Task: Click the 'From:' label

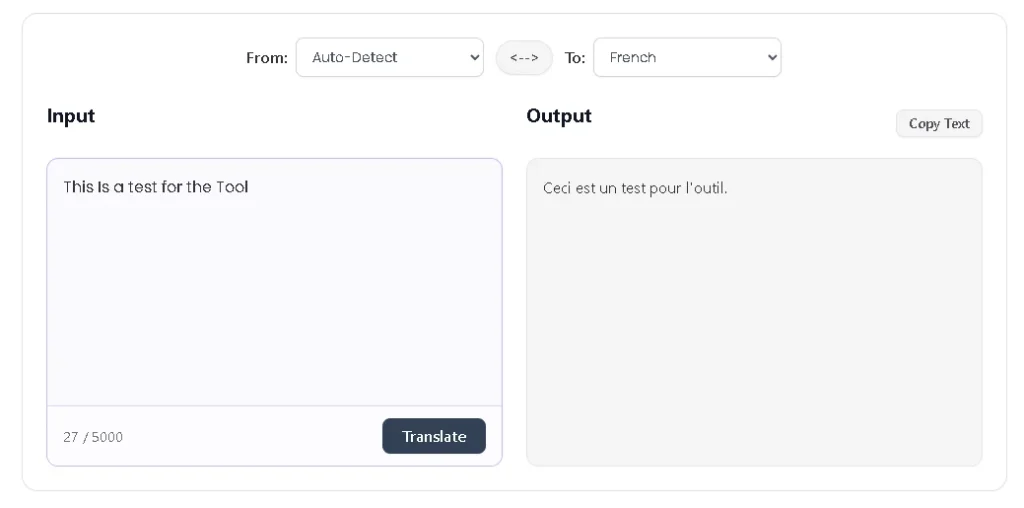Action: click(267, 58)
